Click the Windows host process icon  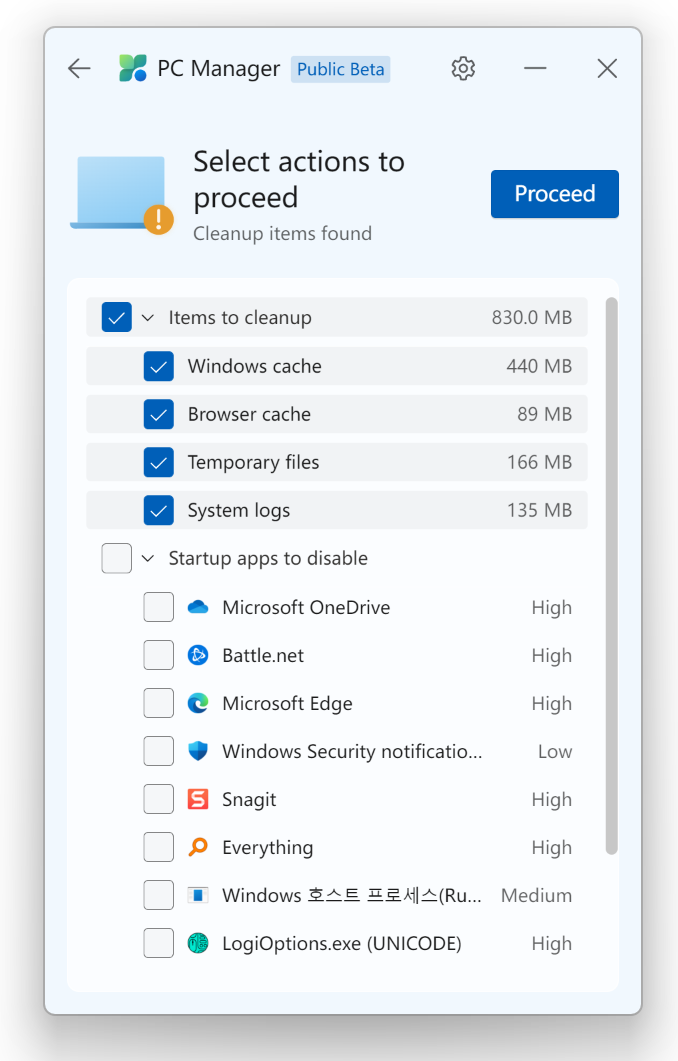tap(198, 895)
